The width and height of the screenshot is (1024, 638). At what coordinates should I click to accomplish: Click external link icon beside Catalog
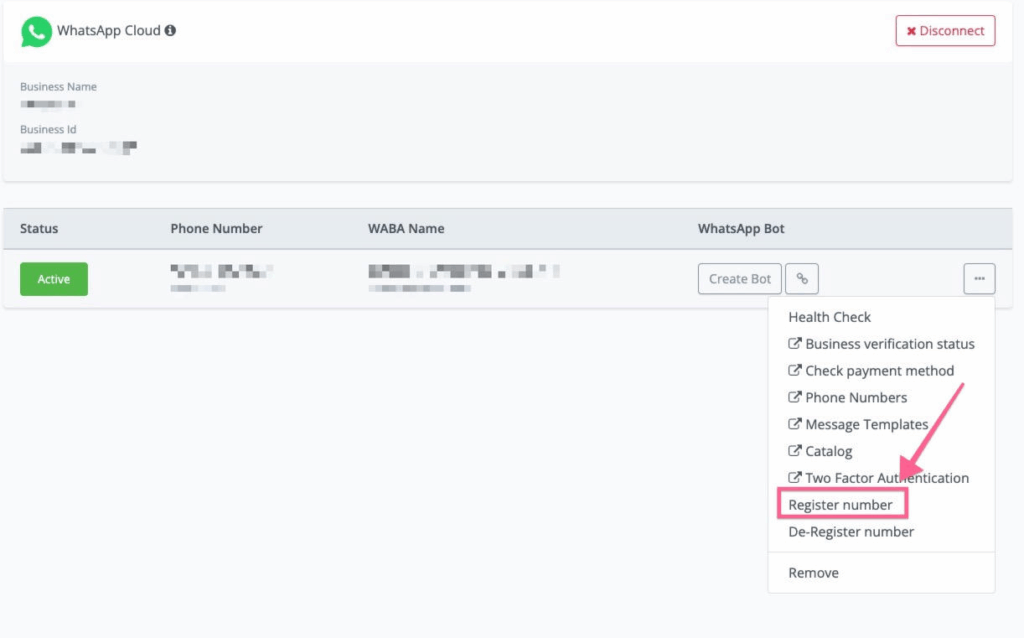795,452
